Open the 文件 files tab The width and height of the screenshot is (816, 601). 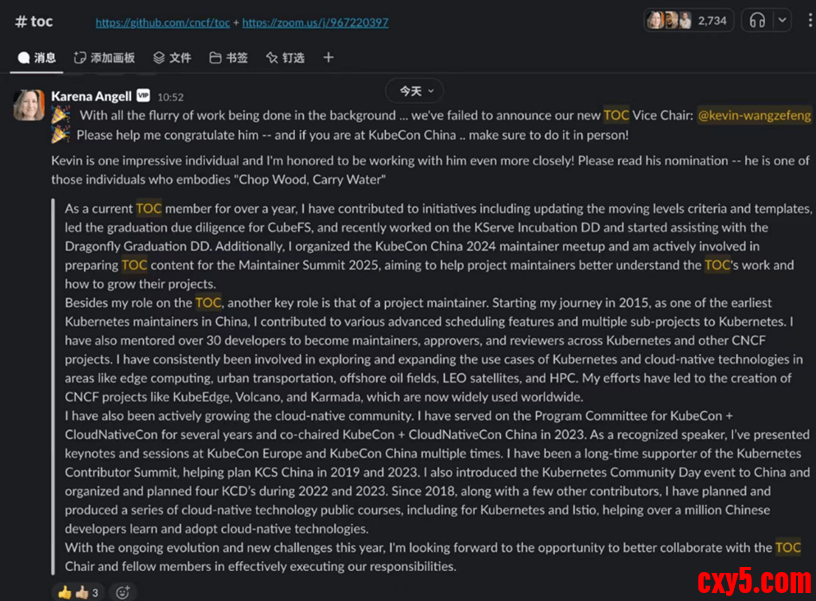click(x=172, y=58)
